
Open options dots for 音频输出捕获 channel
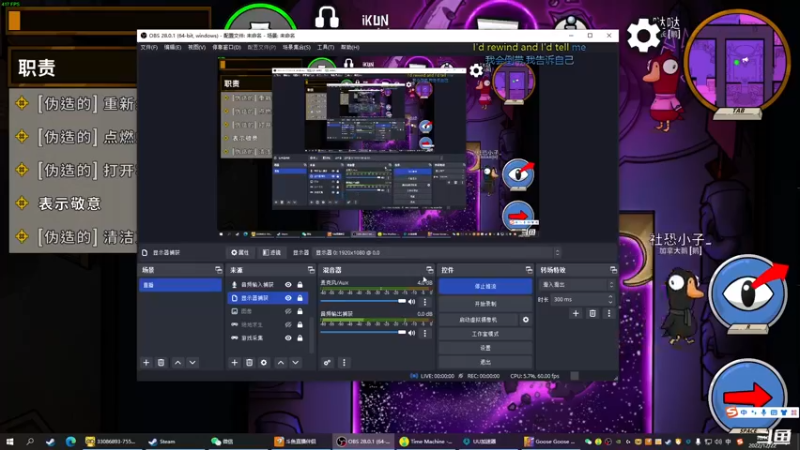425,333
